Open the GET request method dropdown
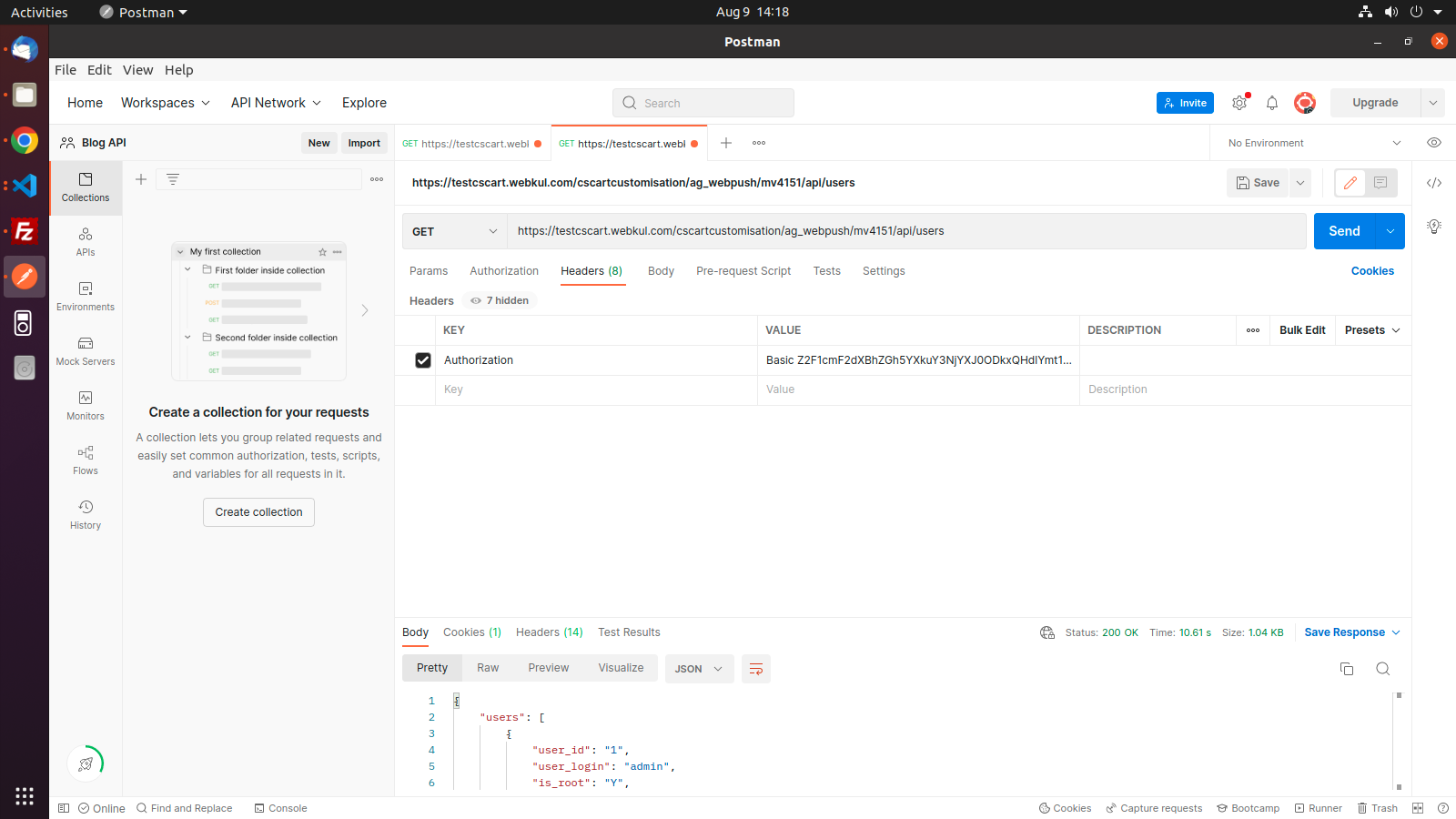The image size is (1456, 819). tap(453, 231)
